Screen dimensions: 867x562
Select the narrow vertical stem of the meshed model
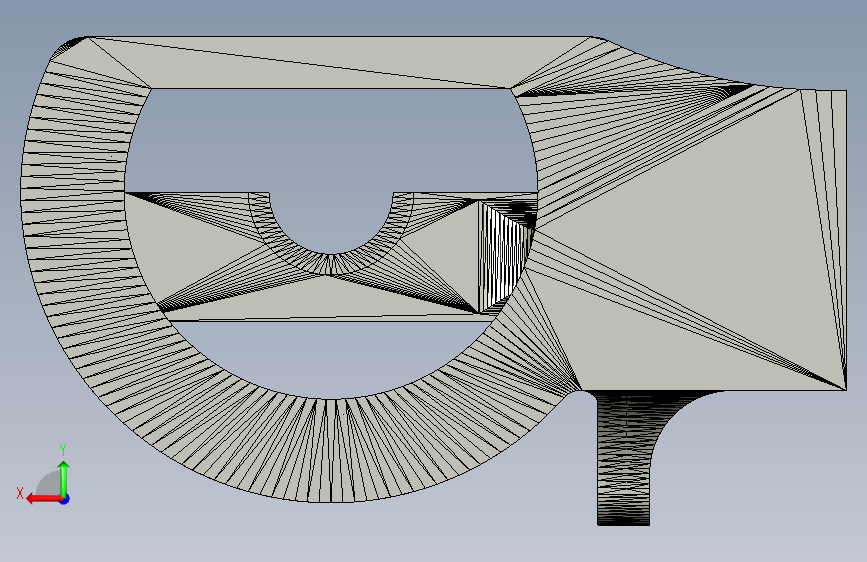point(623,459)
